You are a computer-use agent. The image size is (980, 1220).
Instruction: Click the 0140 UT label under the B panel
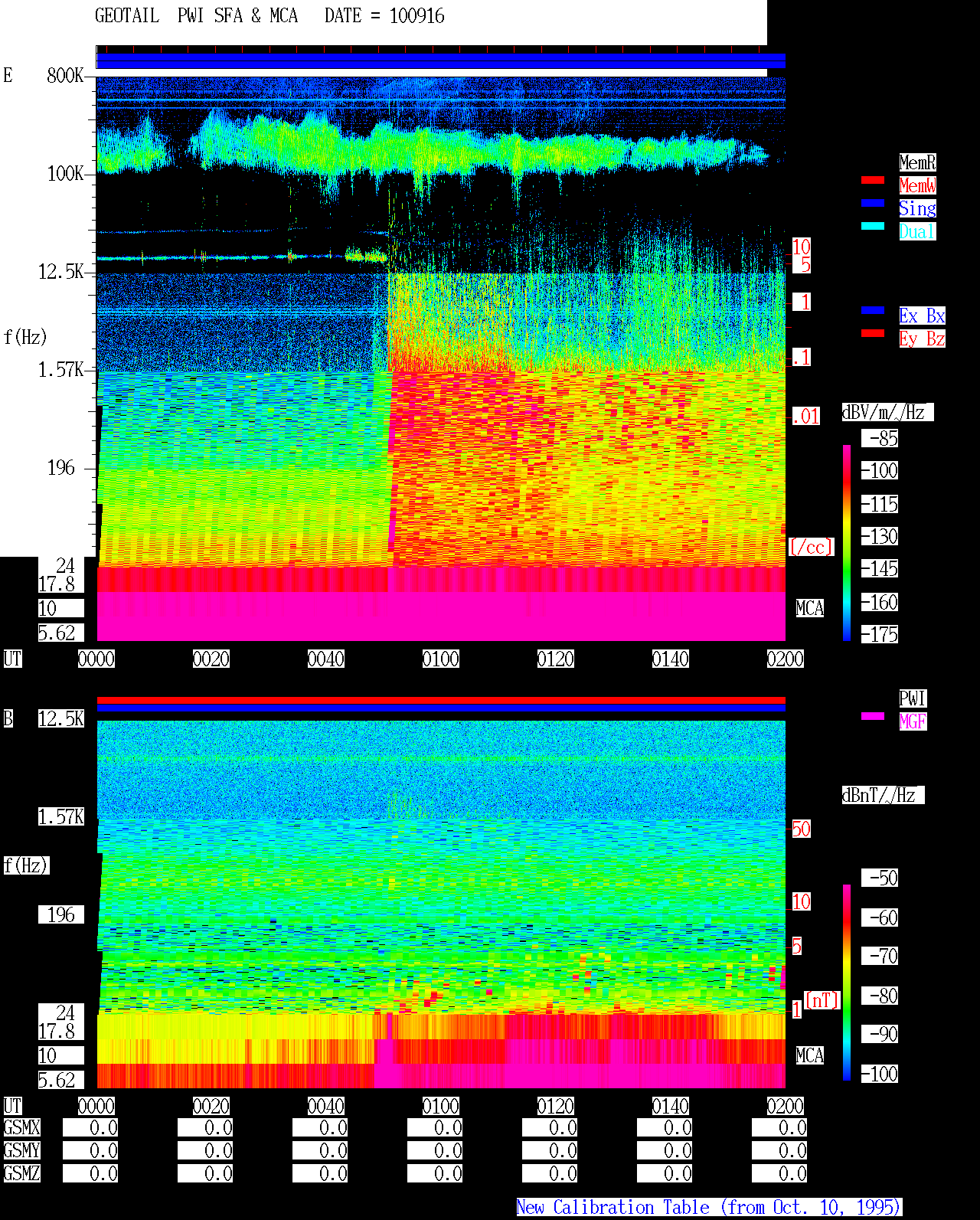pyautogui.click(x=671, y=1106)
